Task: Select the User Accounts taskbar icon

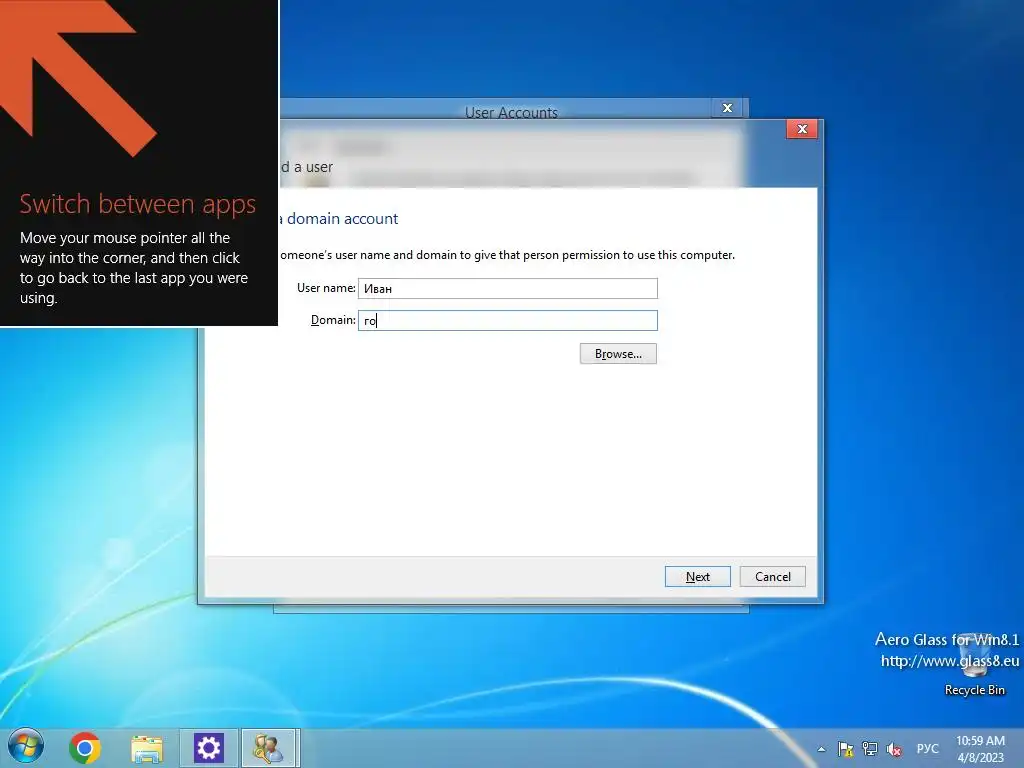Action: click(x=269, y=748)
